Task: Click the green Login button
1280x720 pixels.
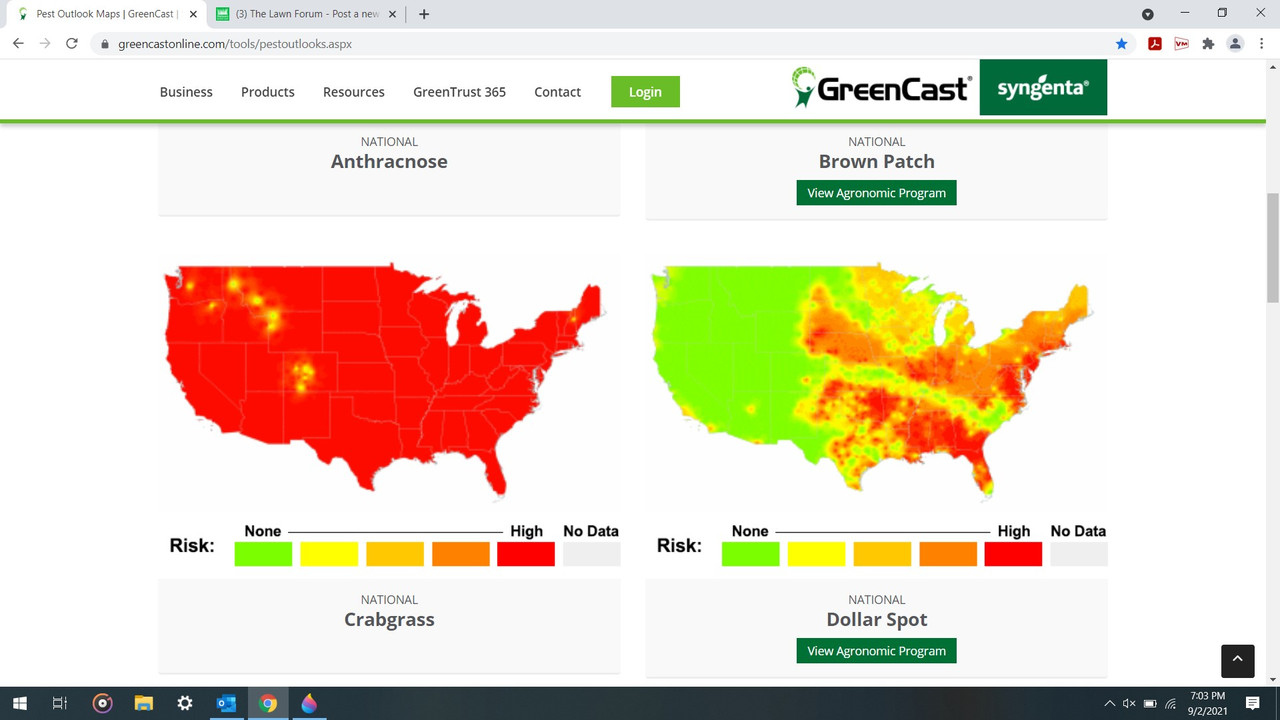Action: [645, 91]
